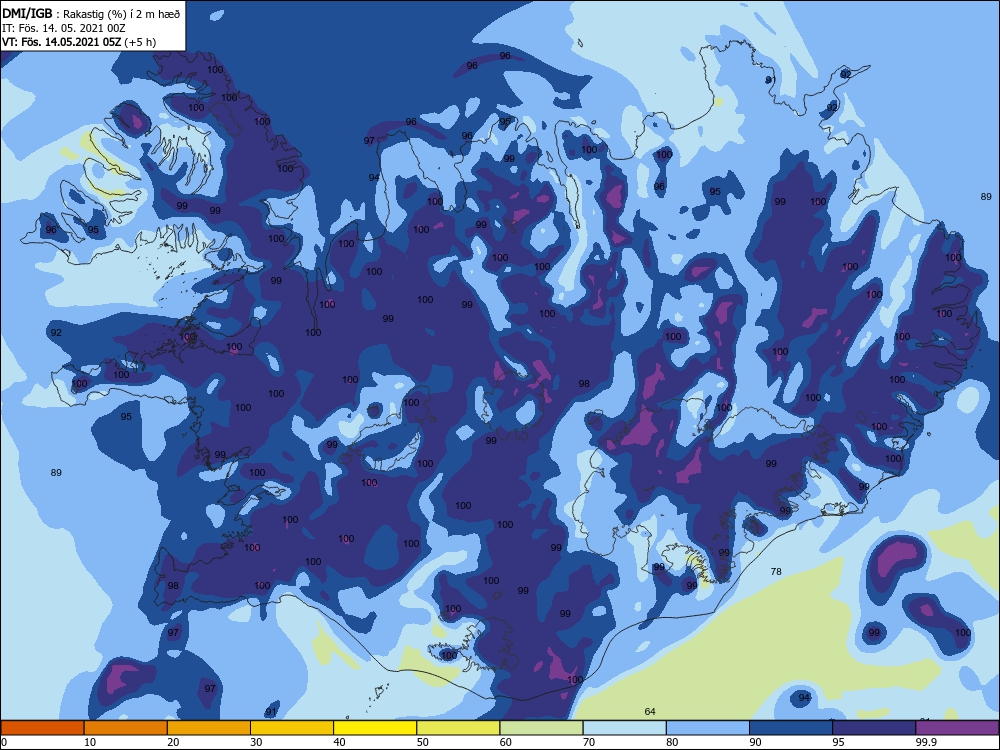The image size is (1000, 750).
Task: Click the '64' humidity value on the map
Action: 650,711
